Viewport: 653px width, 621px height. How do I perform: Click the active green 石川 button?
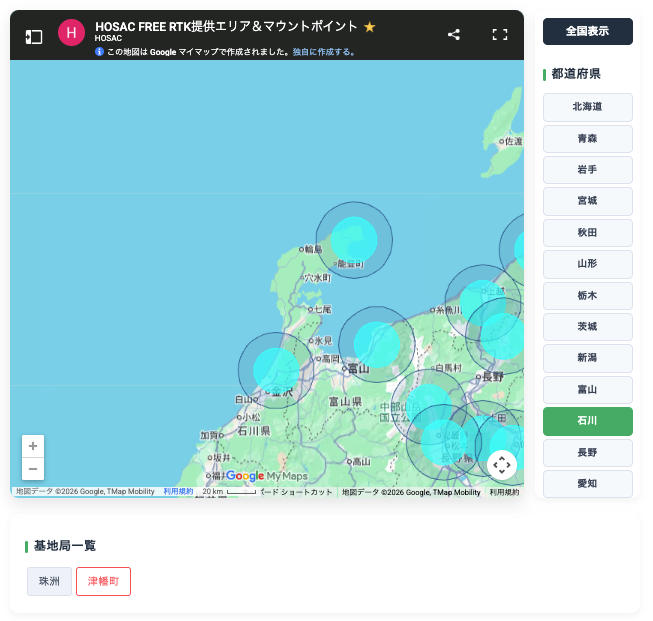(588, 421)
